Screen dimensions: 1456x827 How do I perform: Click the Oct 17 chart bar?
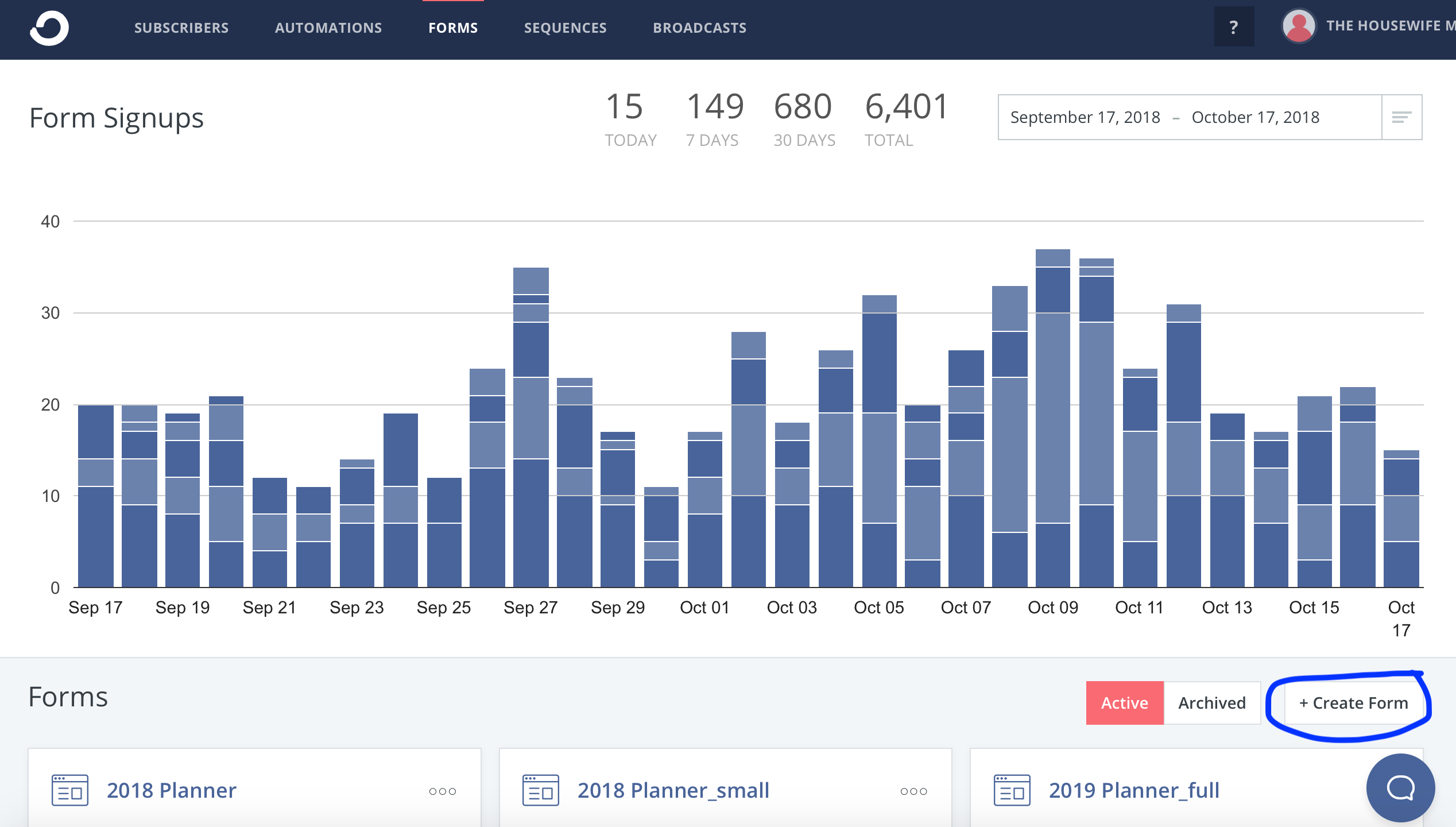click(1401, 519)
